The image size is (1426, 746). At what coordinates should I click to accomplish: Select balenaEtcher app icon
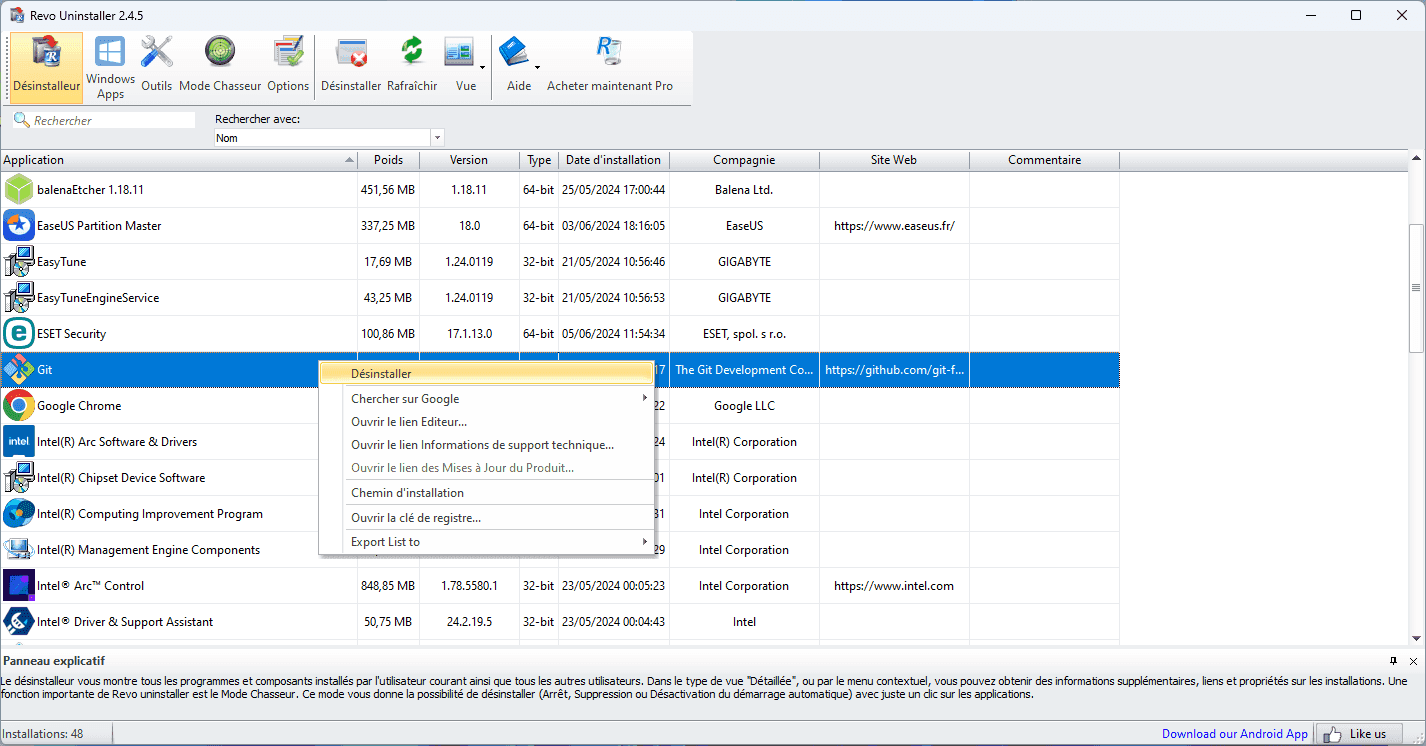(x=19, y=189)
